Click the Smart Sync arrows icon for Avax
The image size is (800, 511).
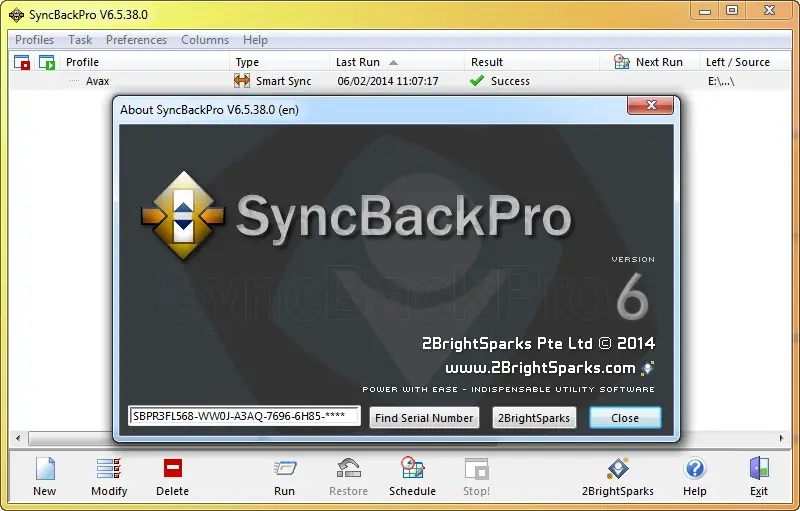241,81
